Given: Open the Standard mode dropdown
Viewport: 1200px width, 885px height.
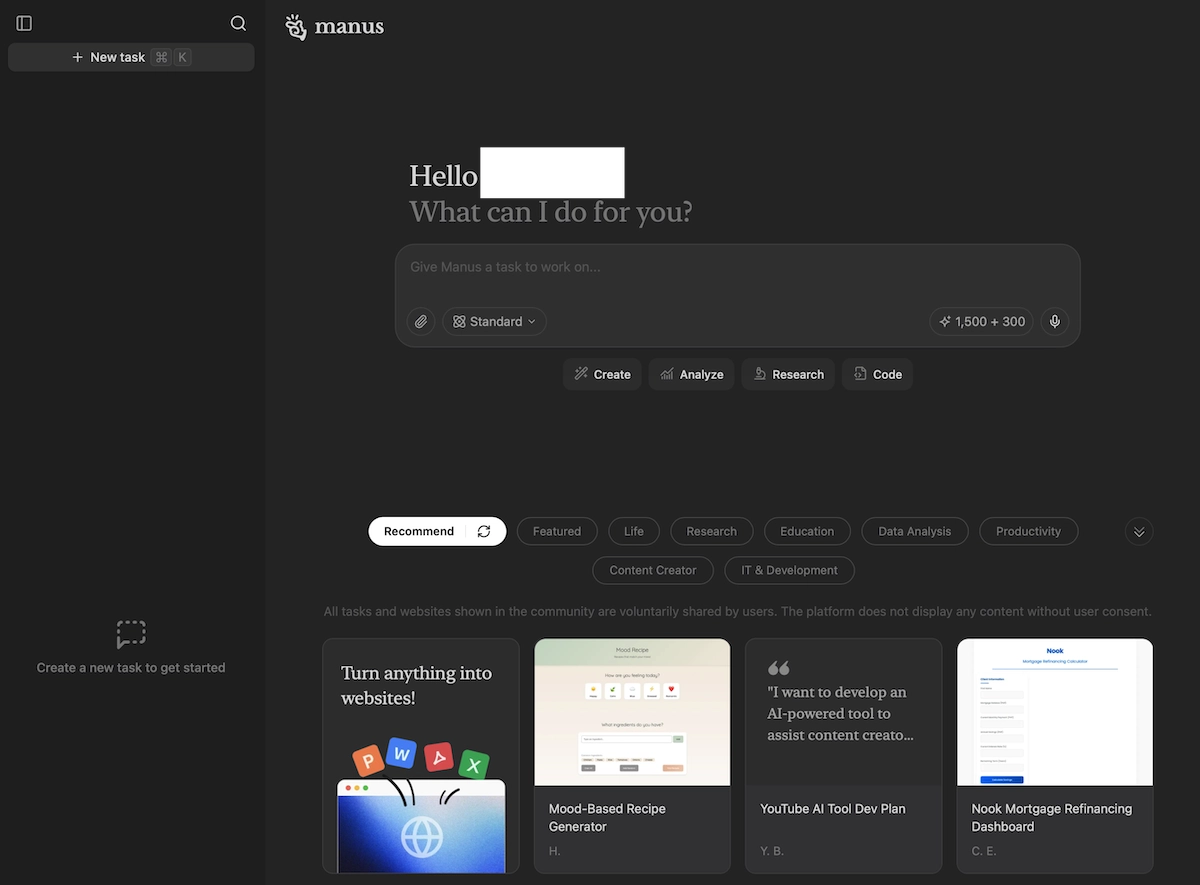Looking at the screenshot, I should pos(494,322).
